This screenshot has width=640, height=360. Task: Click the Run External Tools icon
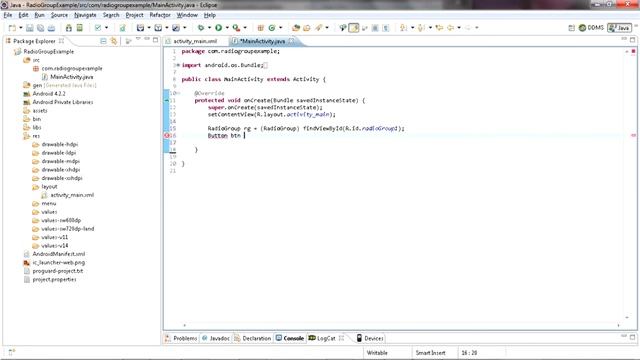click(236, 28)
